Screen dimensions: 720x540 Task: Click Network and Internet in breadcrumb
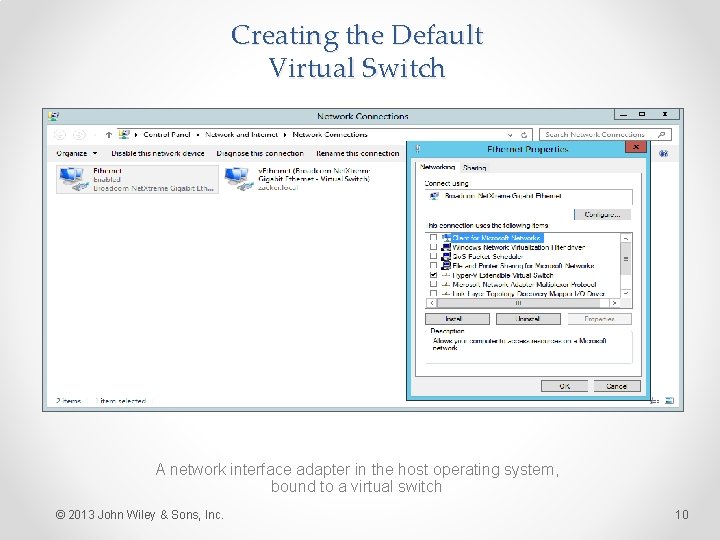click(x=242, y=135)
